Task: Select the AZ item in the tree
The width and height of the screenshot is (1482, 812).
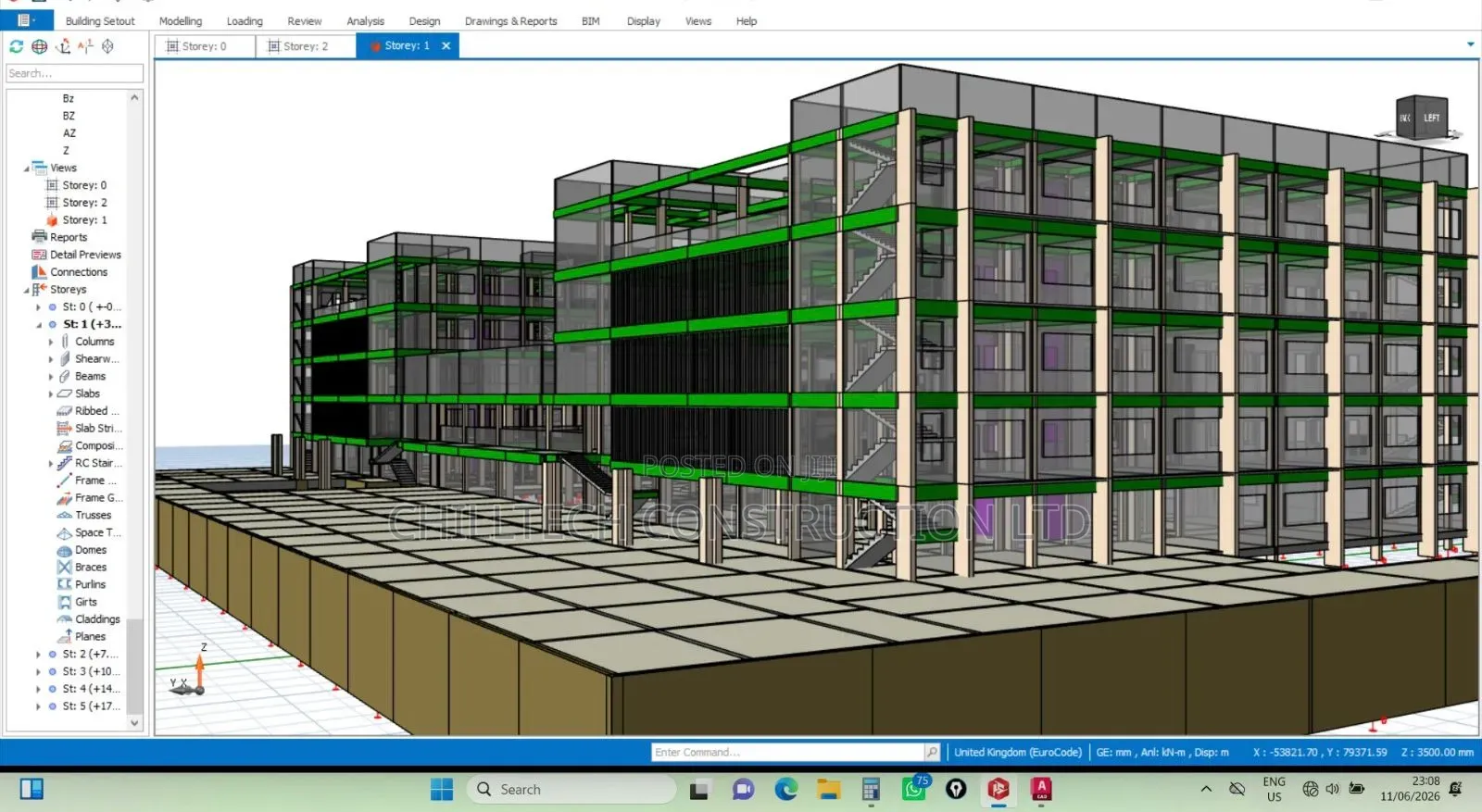Action: pos(69,133)
